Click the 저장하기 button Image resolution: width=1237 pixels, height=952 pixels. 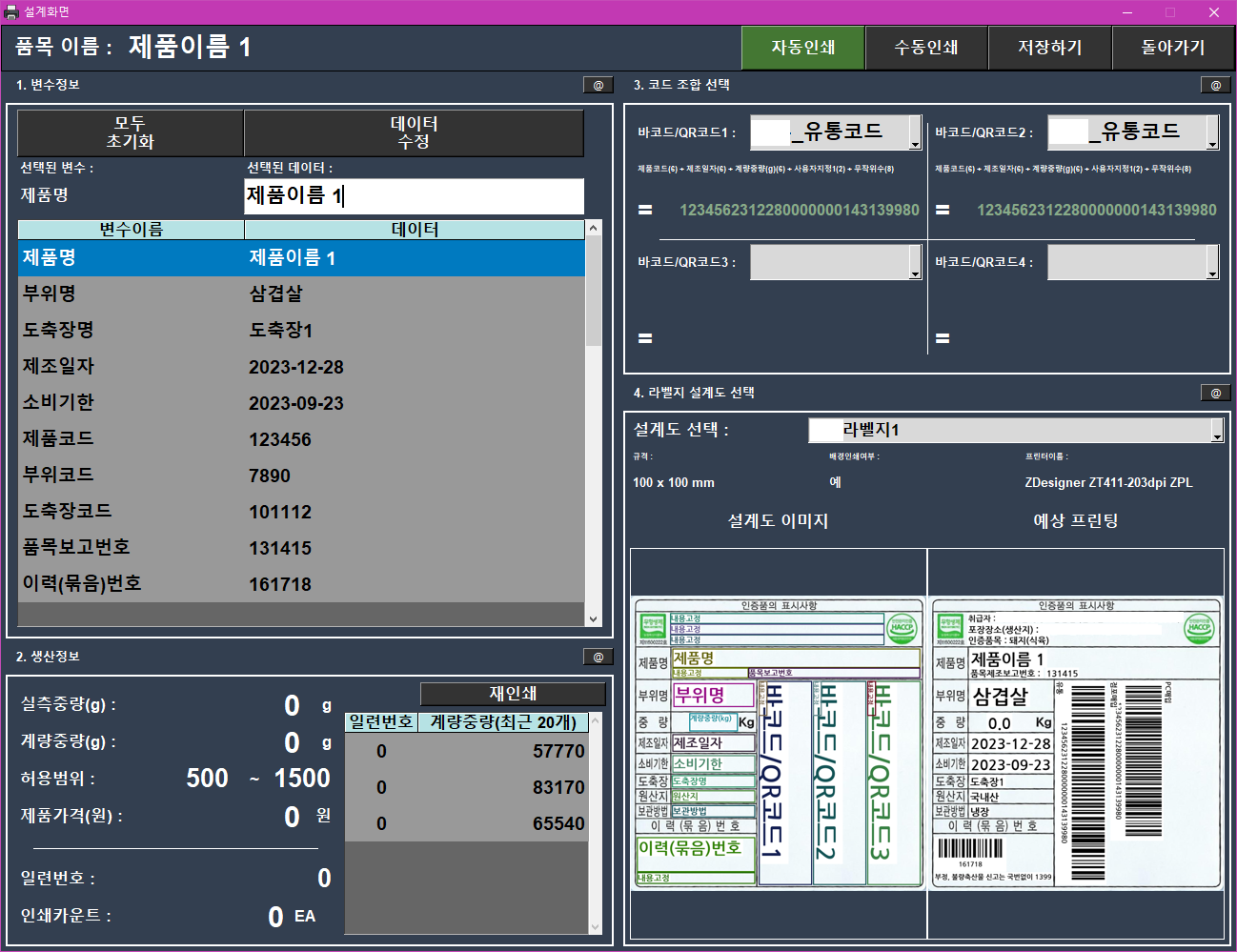point(1049,48)
